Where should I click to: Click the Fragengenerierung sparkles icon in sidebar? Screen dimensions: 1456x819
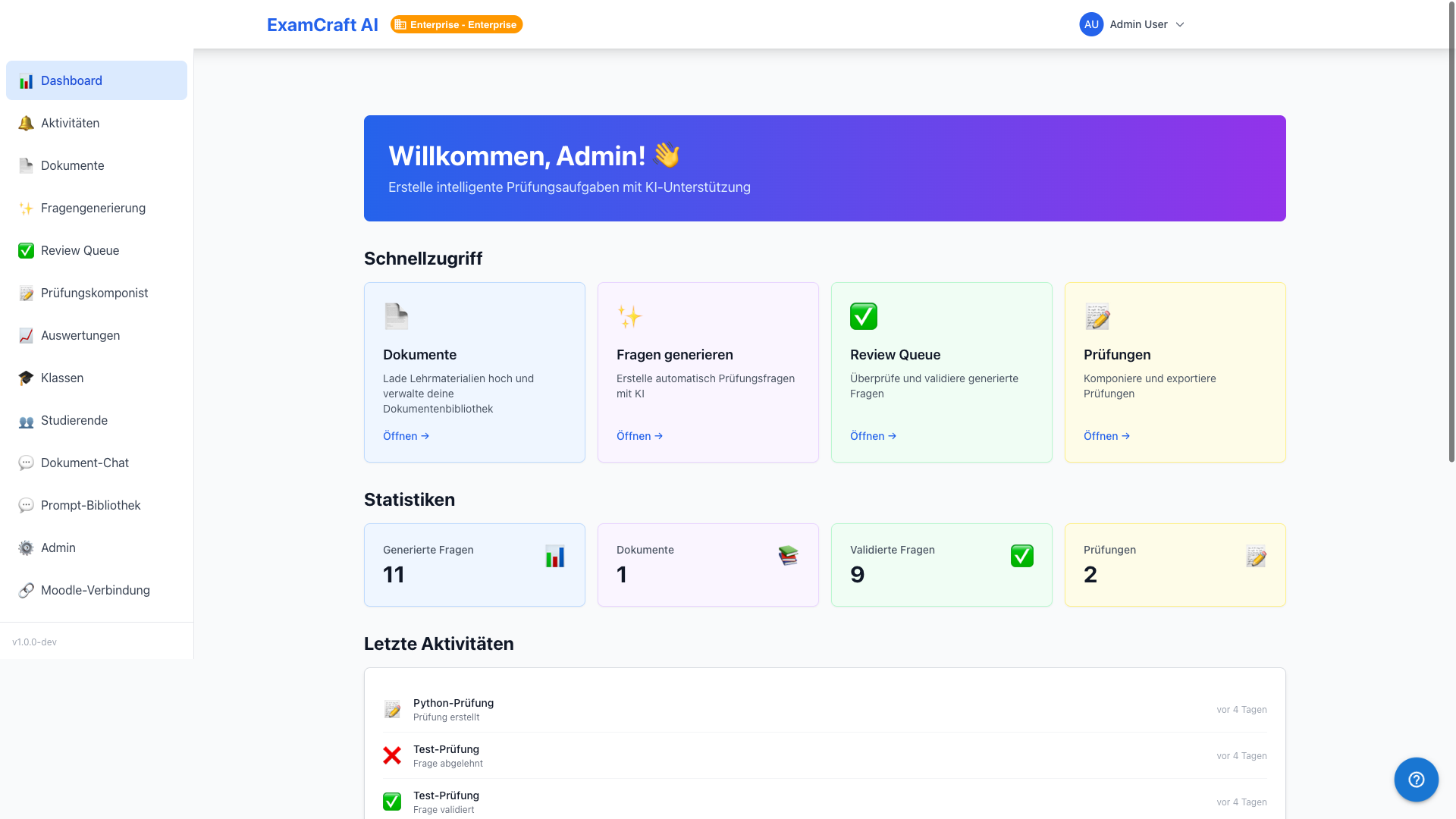pyautogui.click(x=26, y=209)
